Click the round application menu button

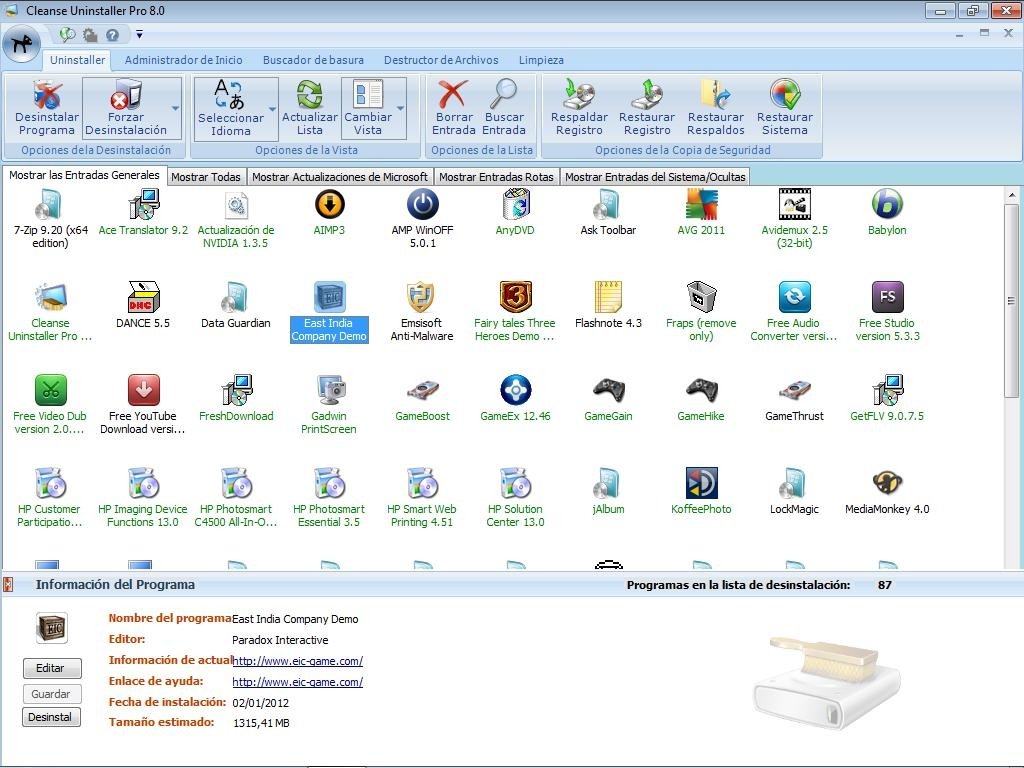(22, 44)
